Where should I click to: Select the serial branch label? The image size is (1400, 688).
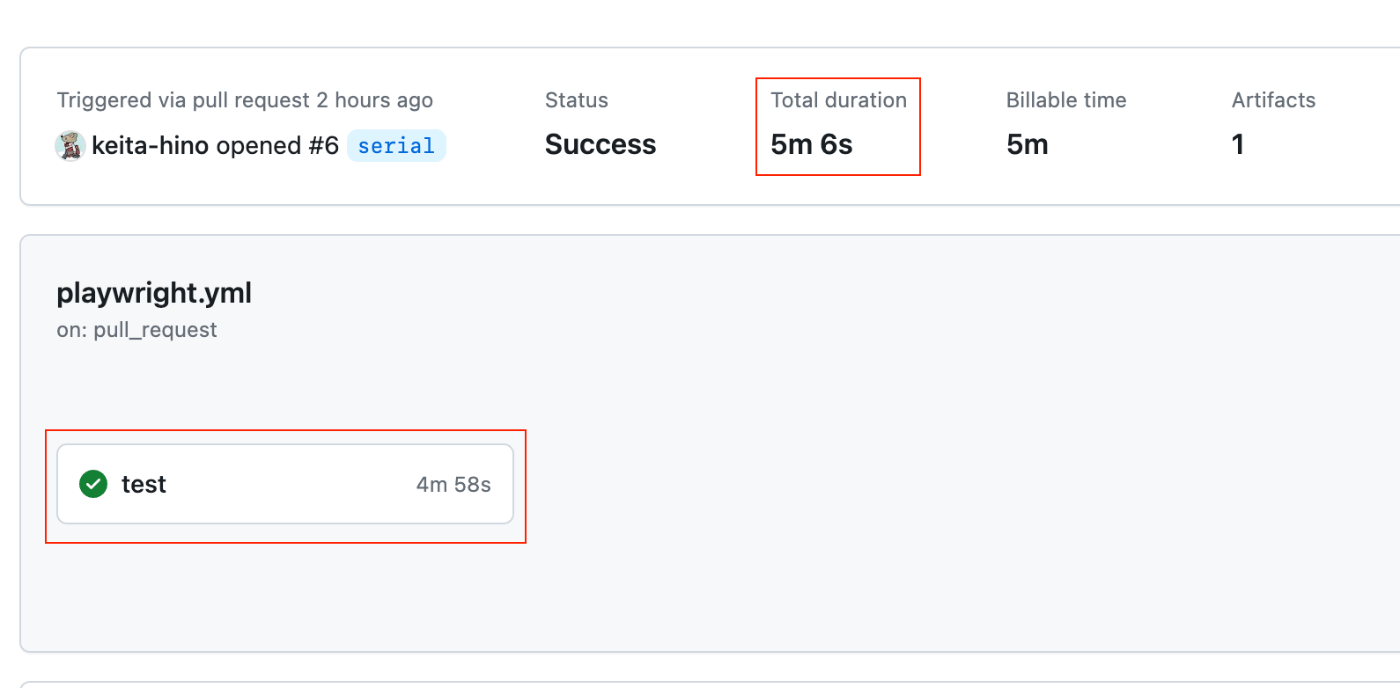point(396,146)
